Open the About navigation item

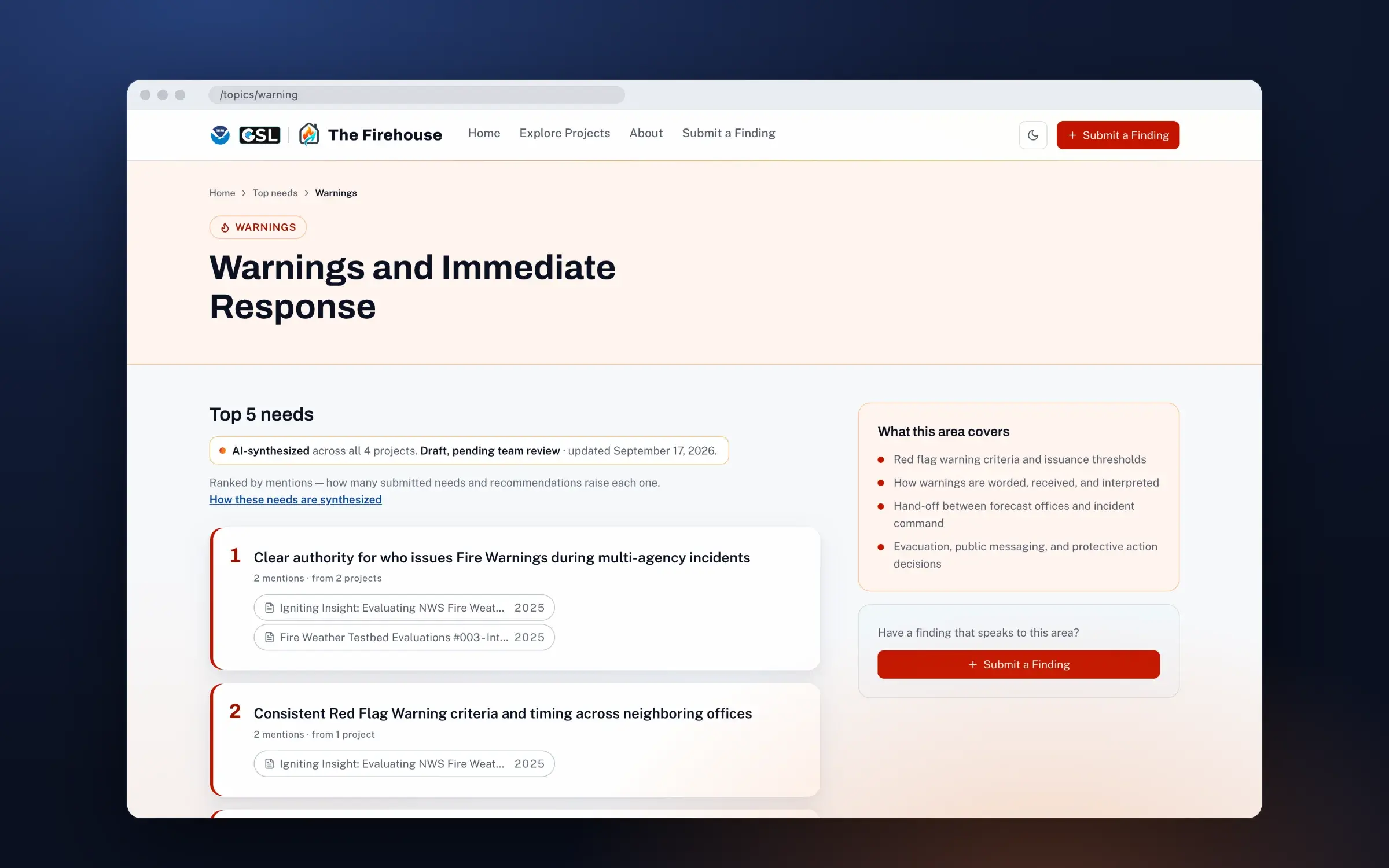[646, 133]
